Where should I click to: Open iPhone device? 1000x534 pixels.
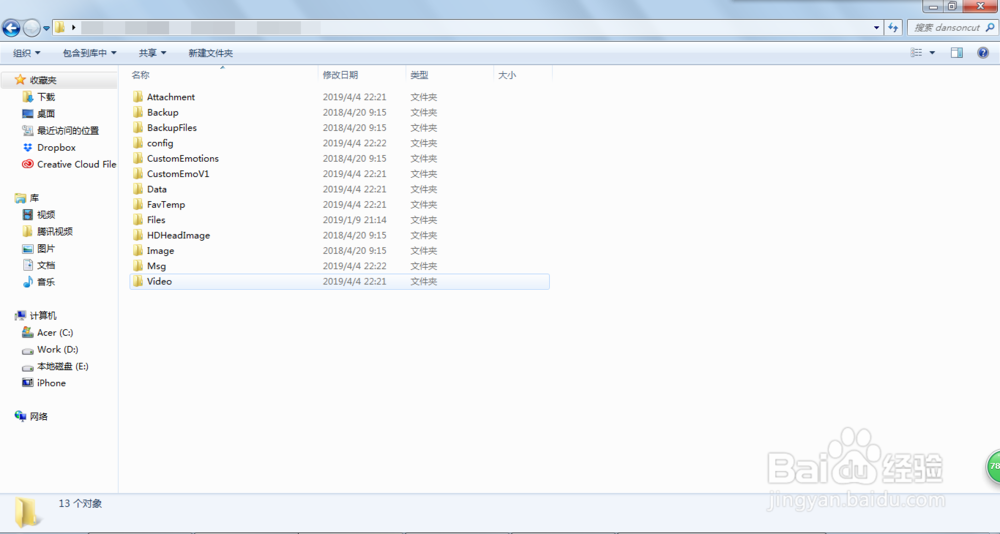point(51,383)
